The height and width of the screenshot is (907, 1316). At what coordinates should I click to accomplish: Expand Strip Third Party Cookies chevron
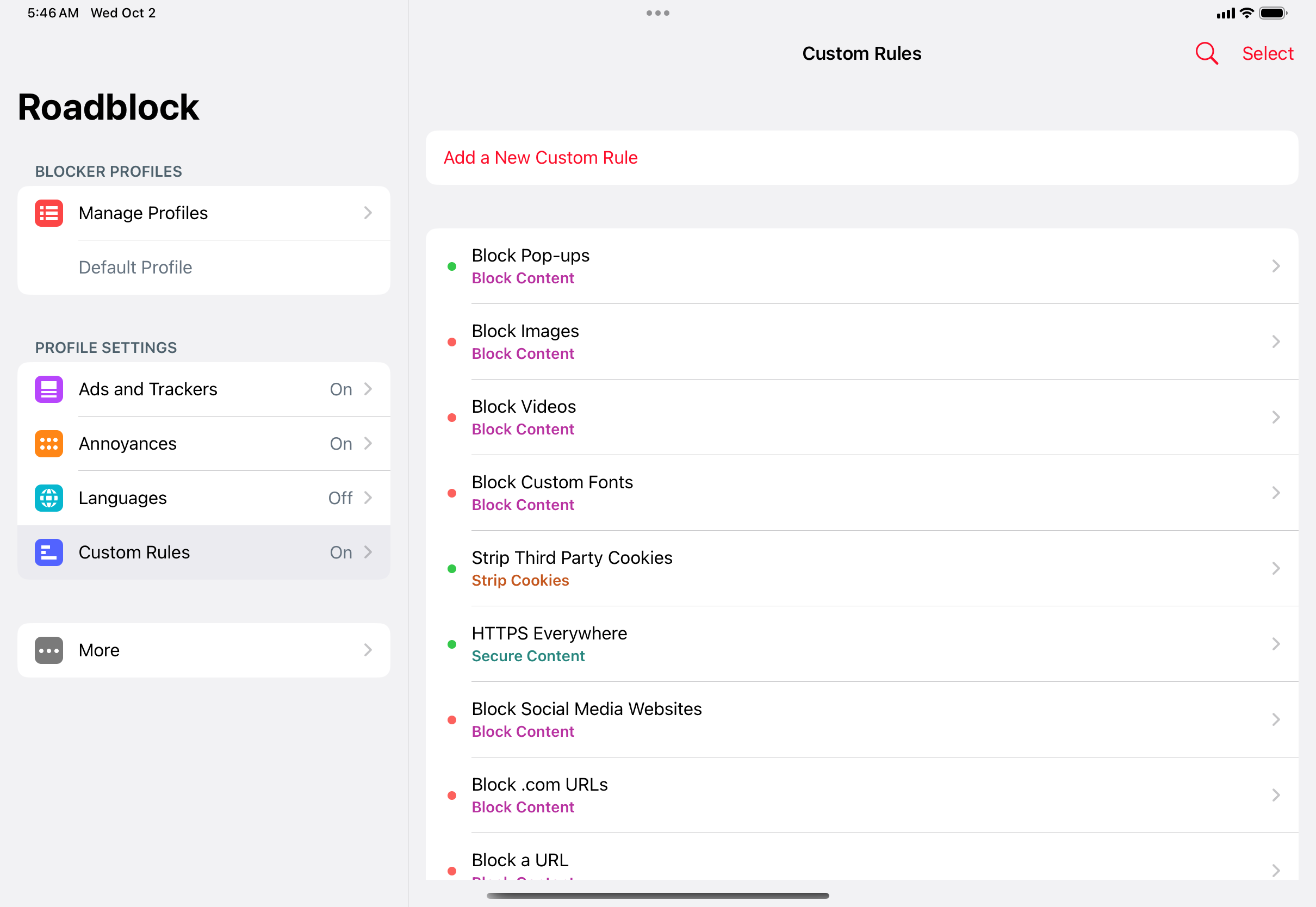1276,569
